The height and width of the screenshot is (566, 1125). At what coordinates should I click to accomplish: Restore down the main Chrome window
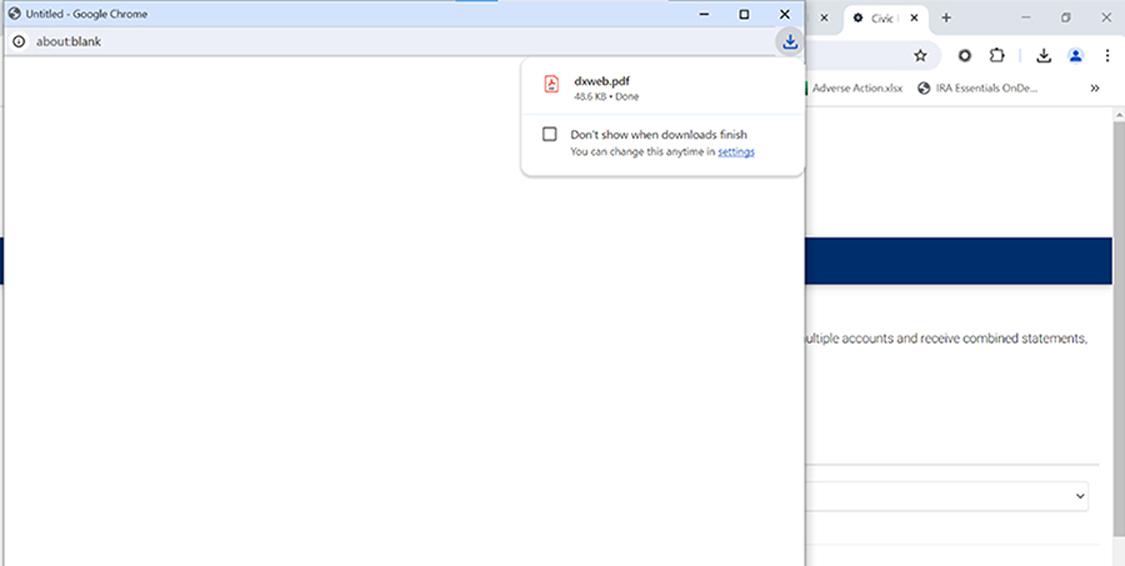[x=1066, y=18]
